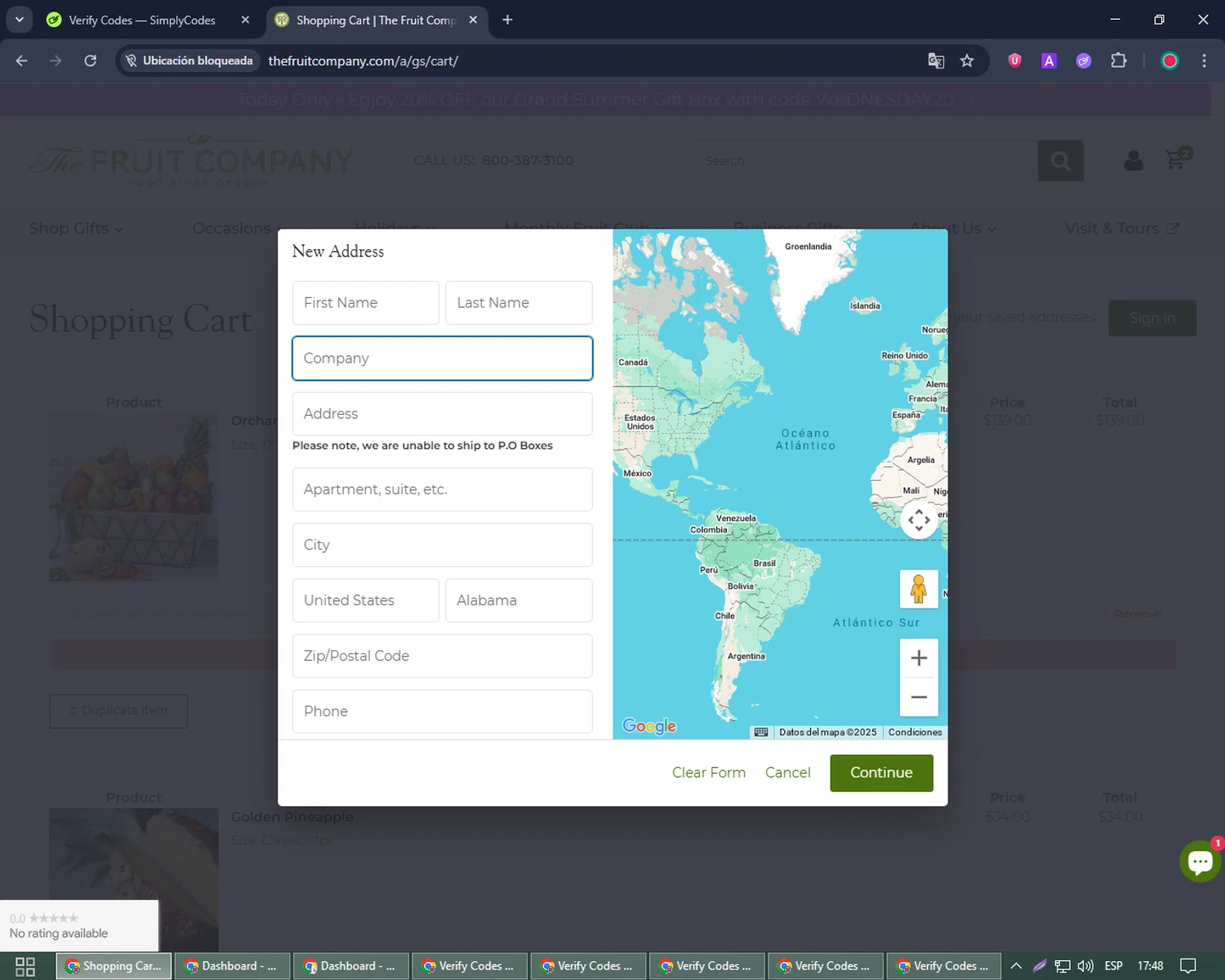Cancel the New Address dialog
1225x980 pixels.
point(788,773)
